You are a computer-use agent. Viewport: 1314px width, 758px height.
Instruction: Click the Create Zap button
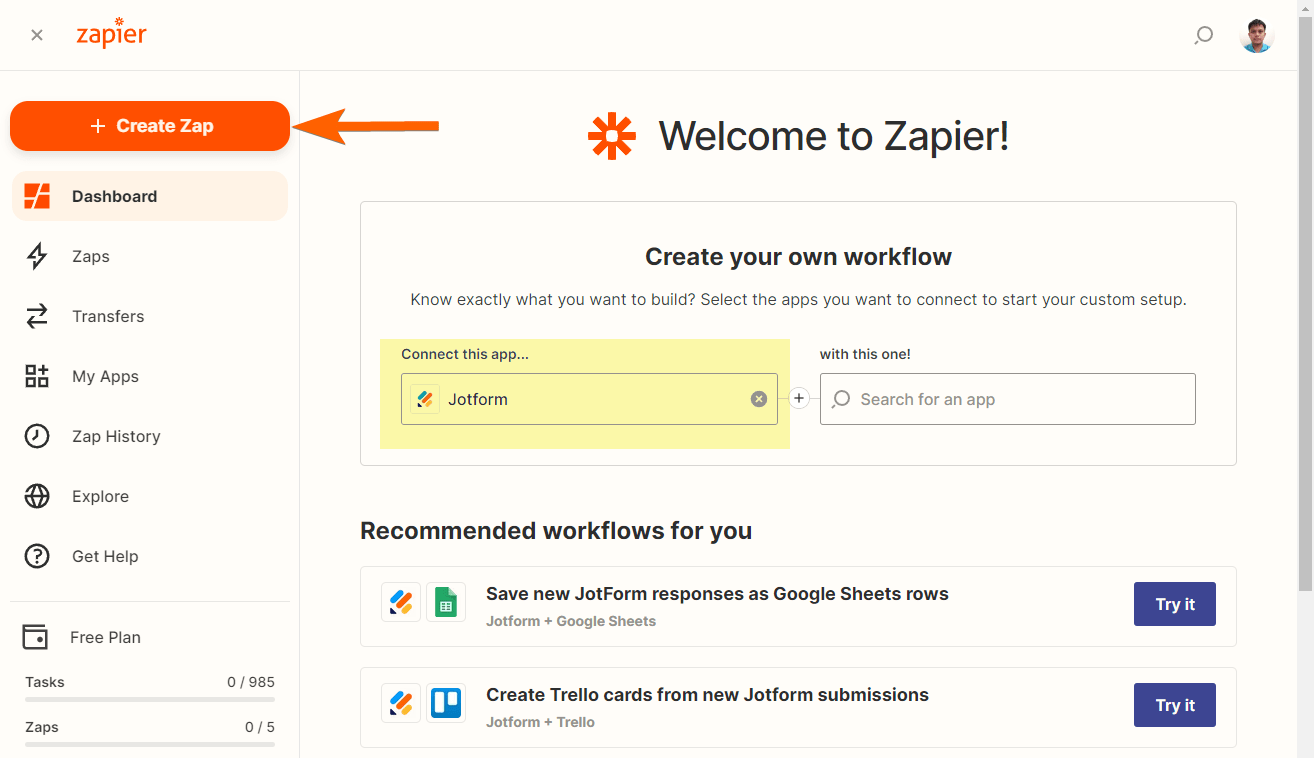pyautogui.click(x=150, y=126)
